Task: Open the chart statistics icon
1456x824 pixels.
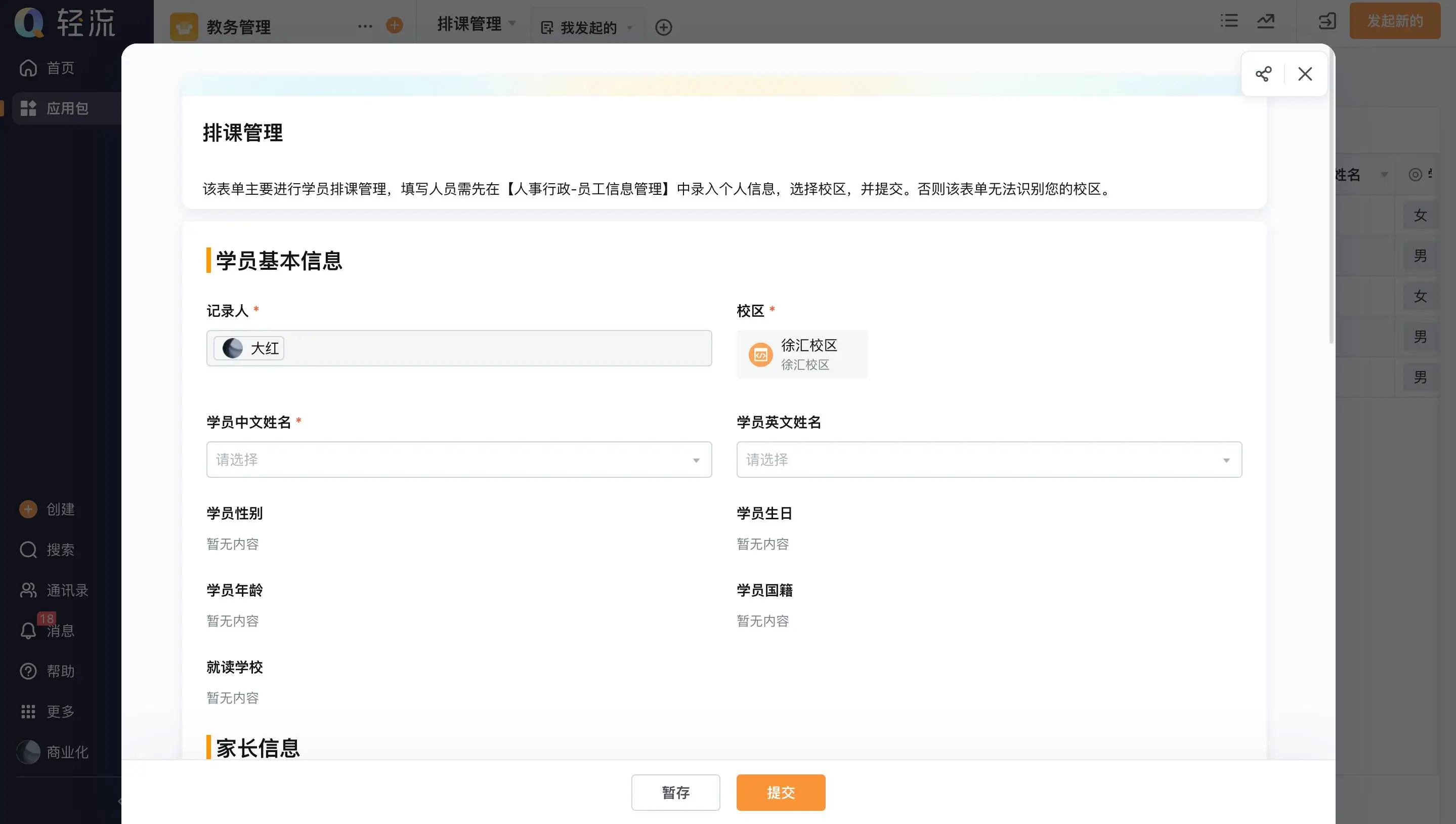Action: pos(1266,21)
